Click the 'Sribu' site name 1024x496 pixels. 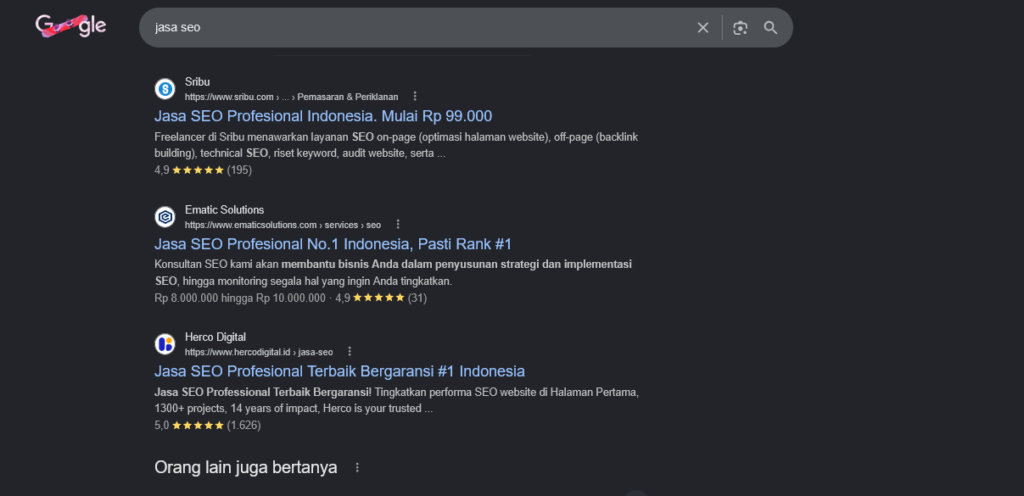pos(197,82)
